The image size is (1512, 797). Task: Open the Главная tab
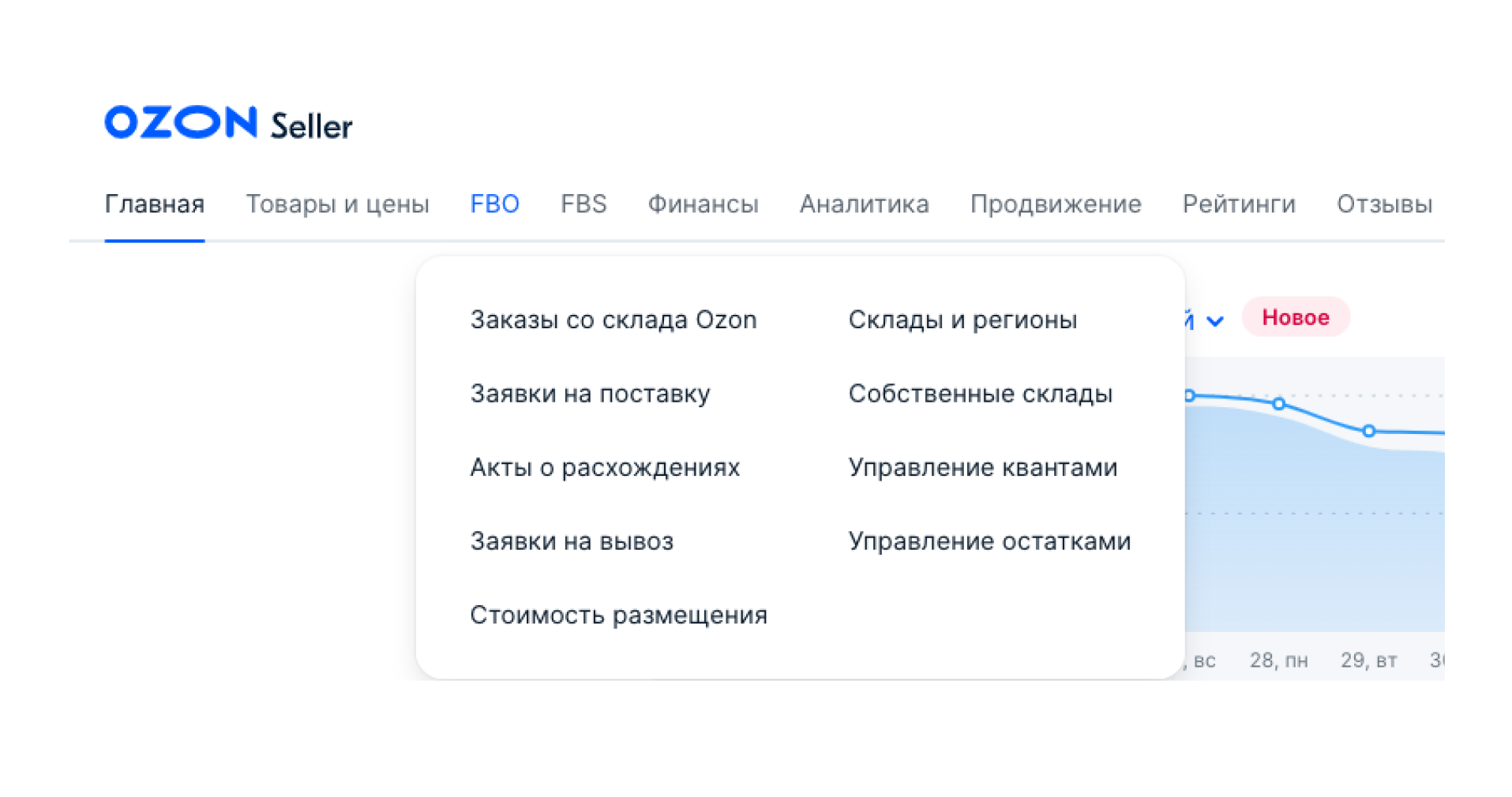pos(155,204)
